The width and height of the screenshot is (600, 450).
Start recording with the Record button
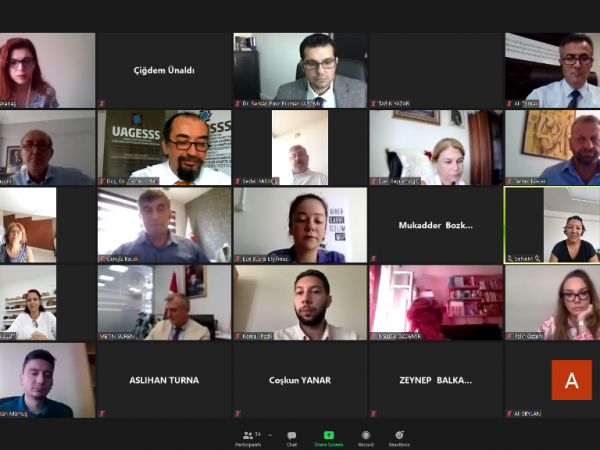pos(365,439)
